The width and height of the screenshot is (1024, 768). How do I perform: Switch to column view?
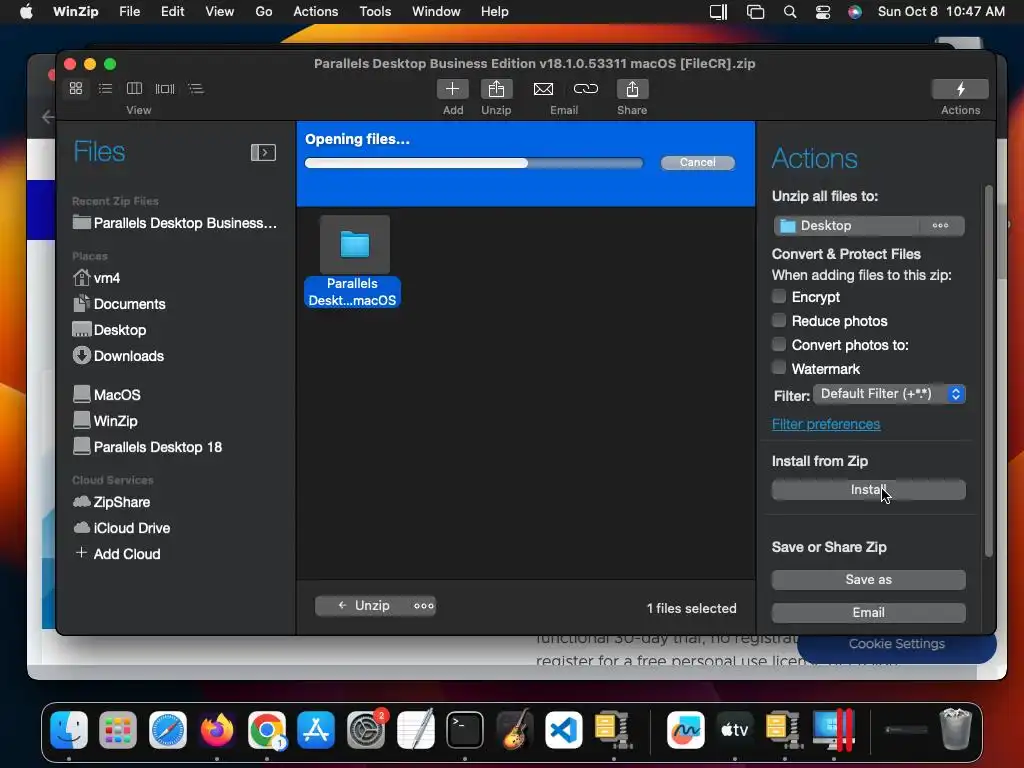click(135, 88)
